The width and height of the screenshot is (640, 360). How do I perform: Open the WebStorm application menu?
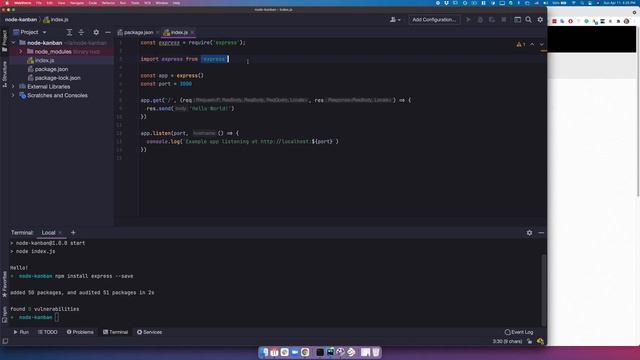pos(23,3)
